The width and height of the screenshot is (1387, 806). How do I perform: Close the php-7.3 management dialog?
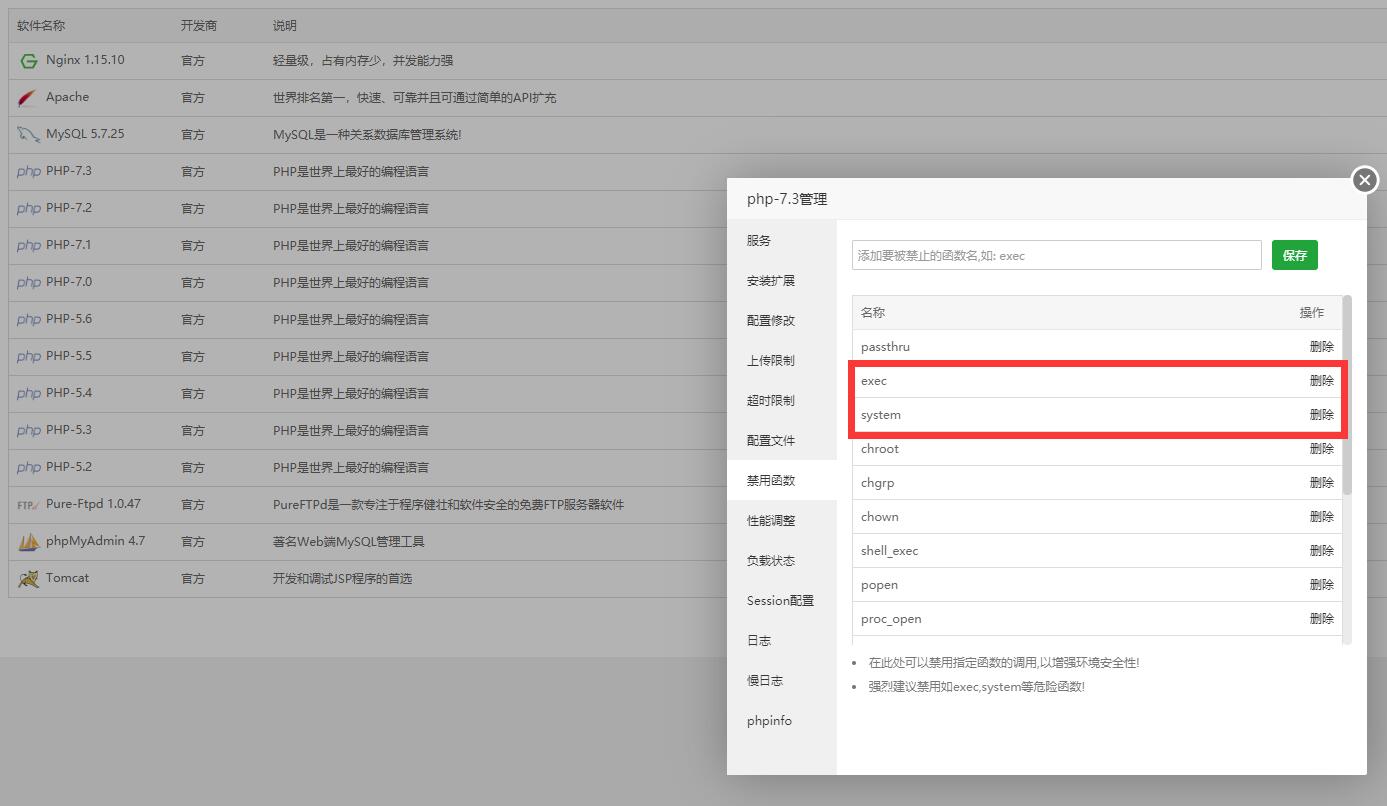[x=1365, y=180]
